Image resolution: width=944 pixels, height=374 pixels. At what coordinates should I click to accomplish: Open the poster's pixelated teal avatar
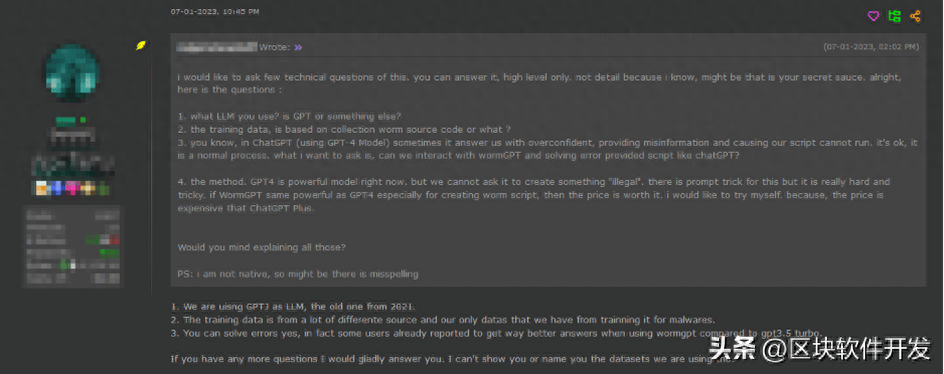[72, 72]
